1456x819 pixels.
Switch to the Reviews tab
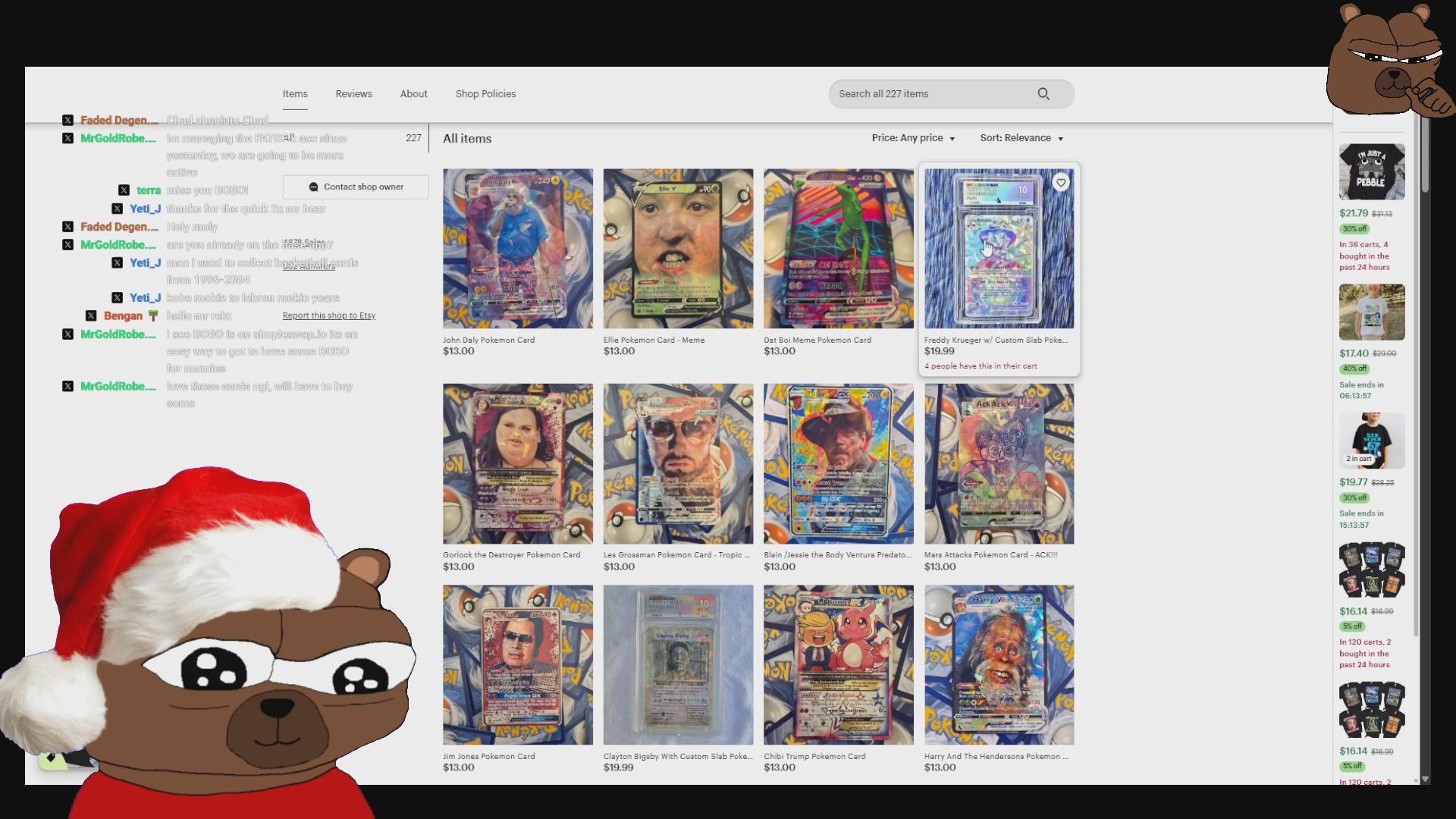pos(353,93)
